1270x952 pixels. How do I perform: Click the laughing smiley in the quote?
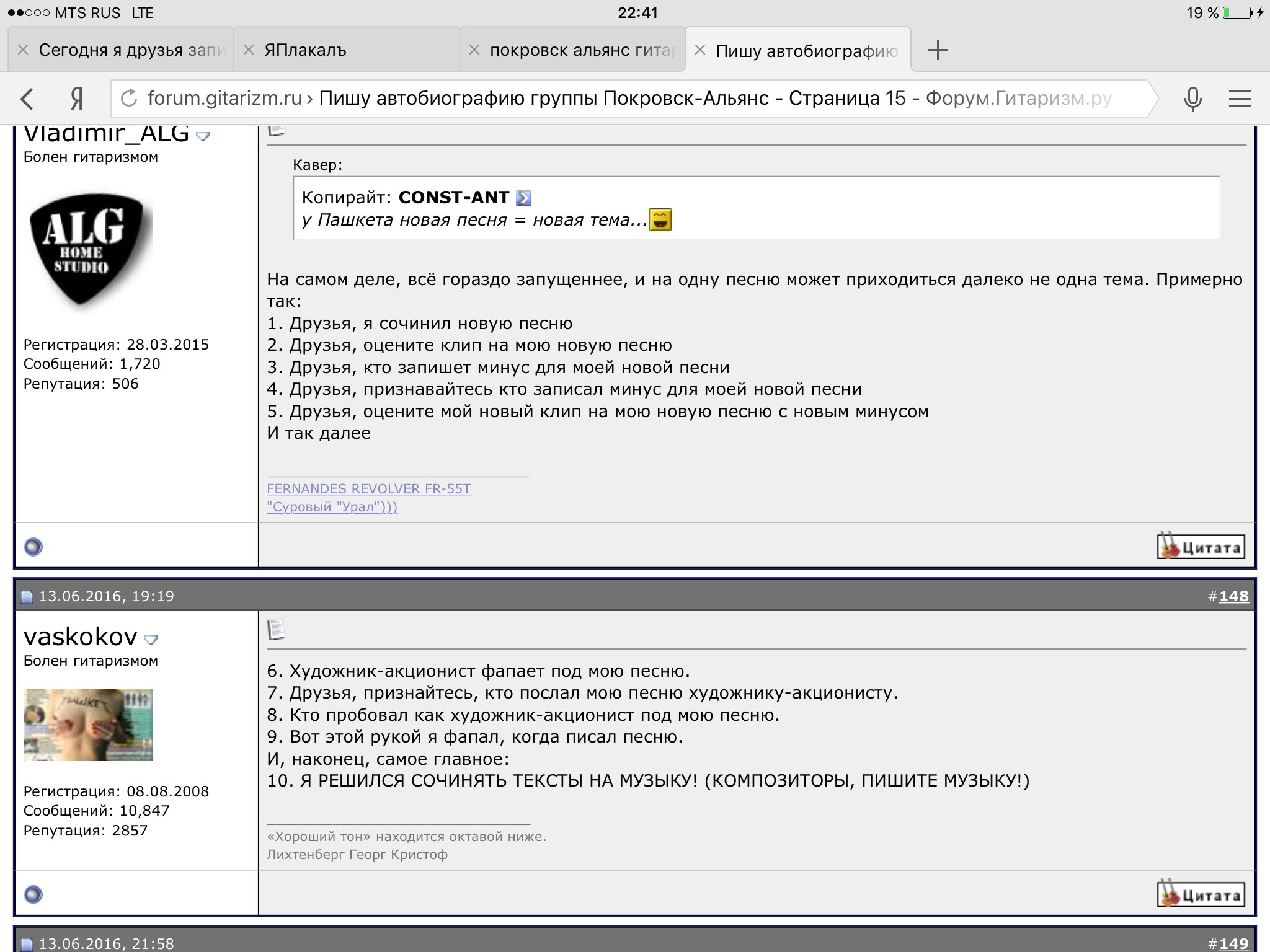coord(660,219)
